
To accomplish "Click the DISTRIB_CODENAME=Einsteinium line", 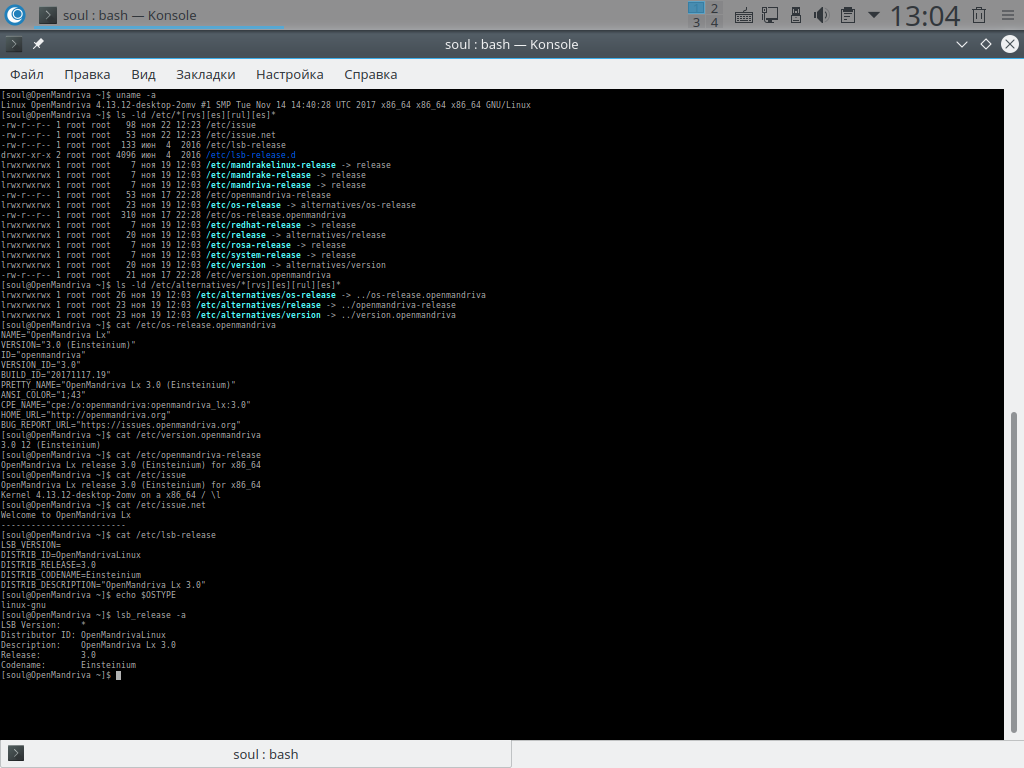I will [x=71, y=575].
